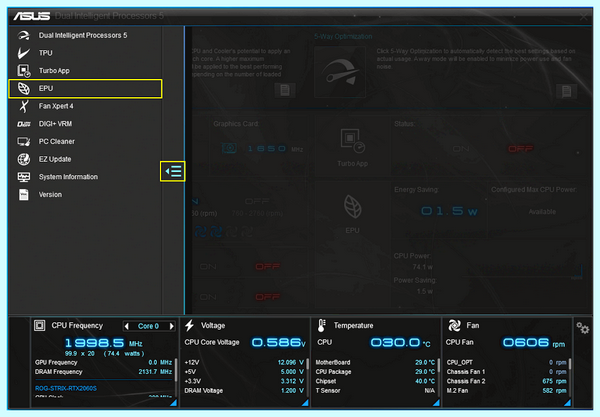The image size is (600, 417).
Task: Click the Chipset temperature row
Action: point(375,381)
